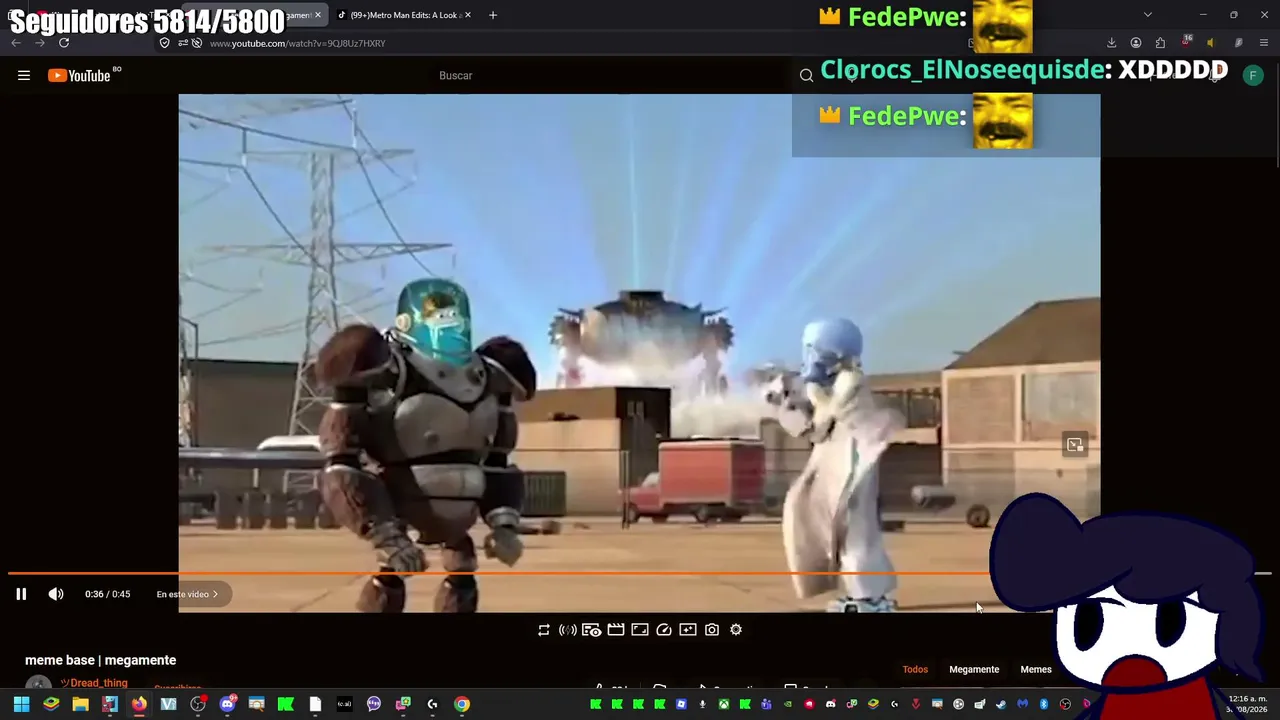Click the search magnifier icon
The image size is (1280, 720).
(x=806, y=75)
